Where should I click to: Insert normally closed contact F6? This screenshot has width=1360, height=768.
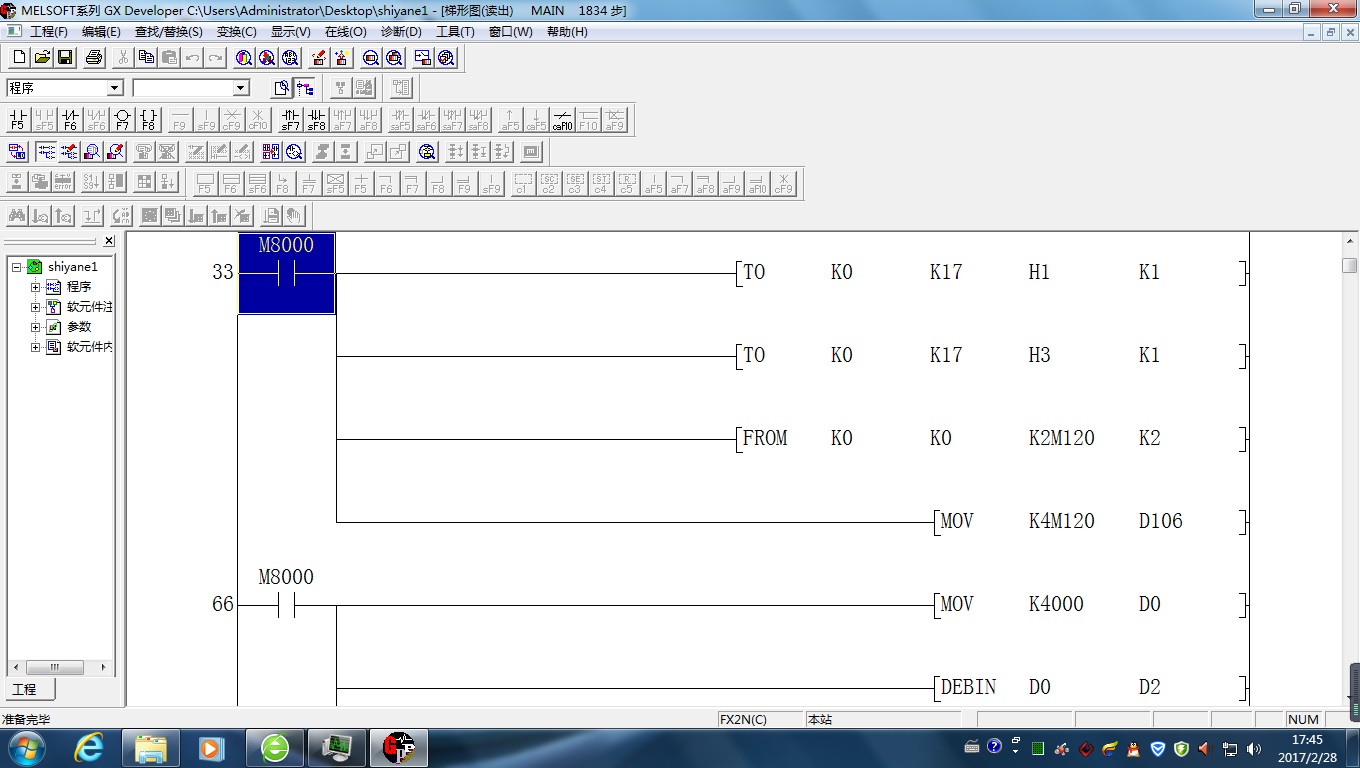click(69, 120)
